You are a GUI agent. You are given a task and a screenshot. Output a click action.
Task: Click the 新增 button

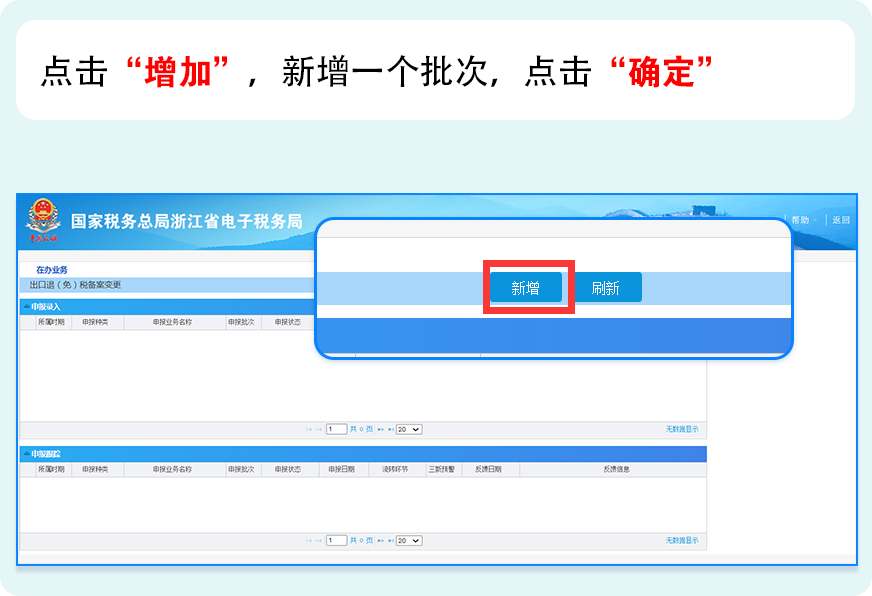[526, 288]
